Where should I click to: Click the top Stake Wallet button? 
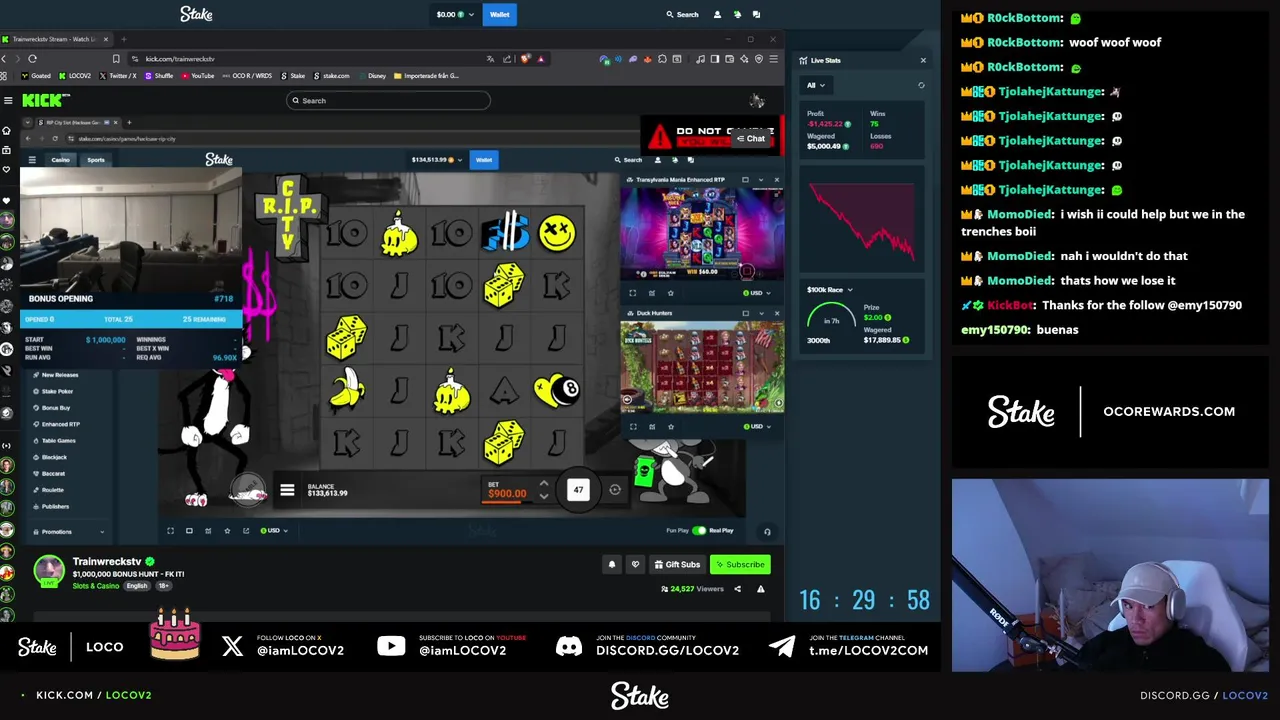(499, 14)
